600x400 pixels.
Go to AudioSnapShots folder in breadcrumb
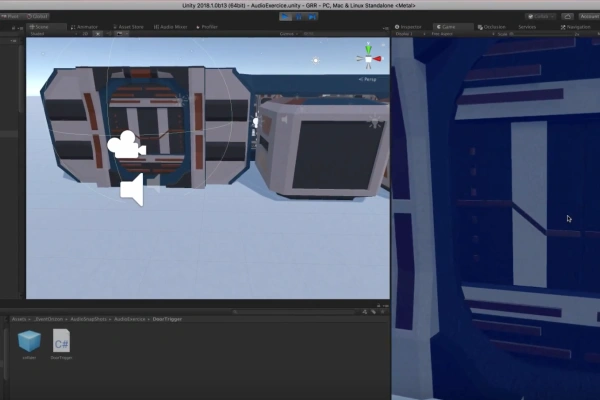click(88, 319)
